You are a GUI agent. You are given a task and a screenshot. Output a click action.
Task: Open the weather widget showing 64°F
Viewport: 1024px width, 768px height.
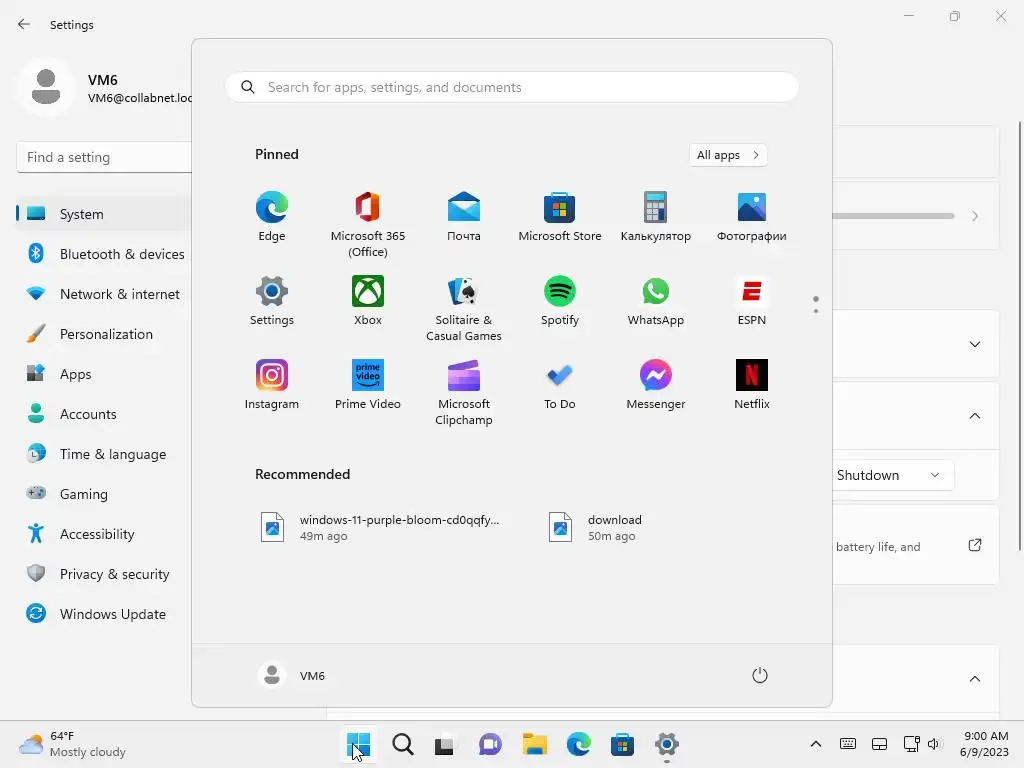72,744
